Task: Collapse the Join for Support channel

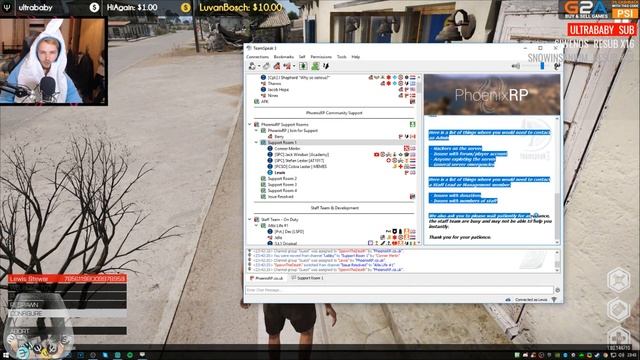Action: pyautogui.click(x=256, y=131)
